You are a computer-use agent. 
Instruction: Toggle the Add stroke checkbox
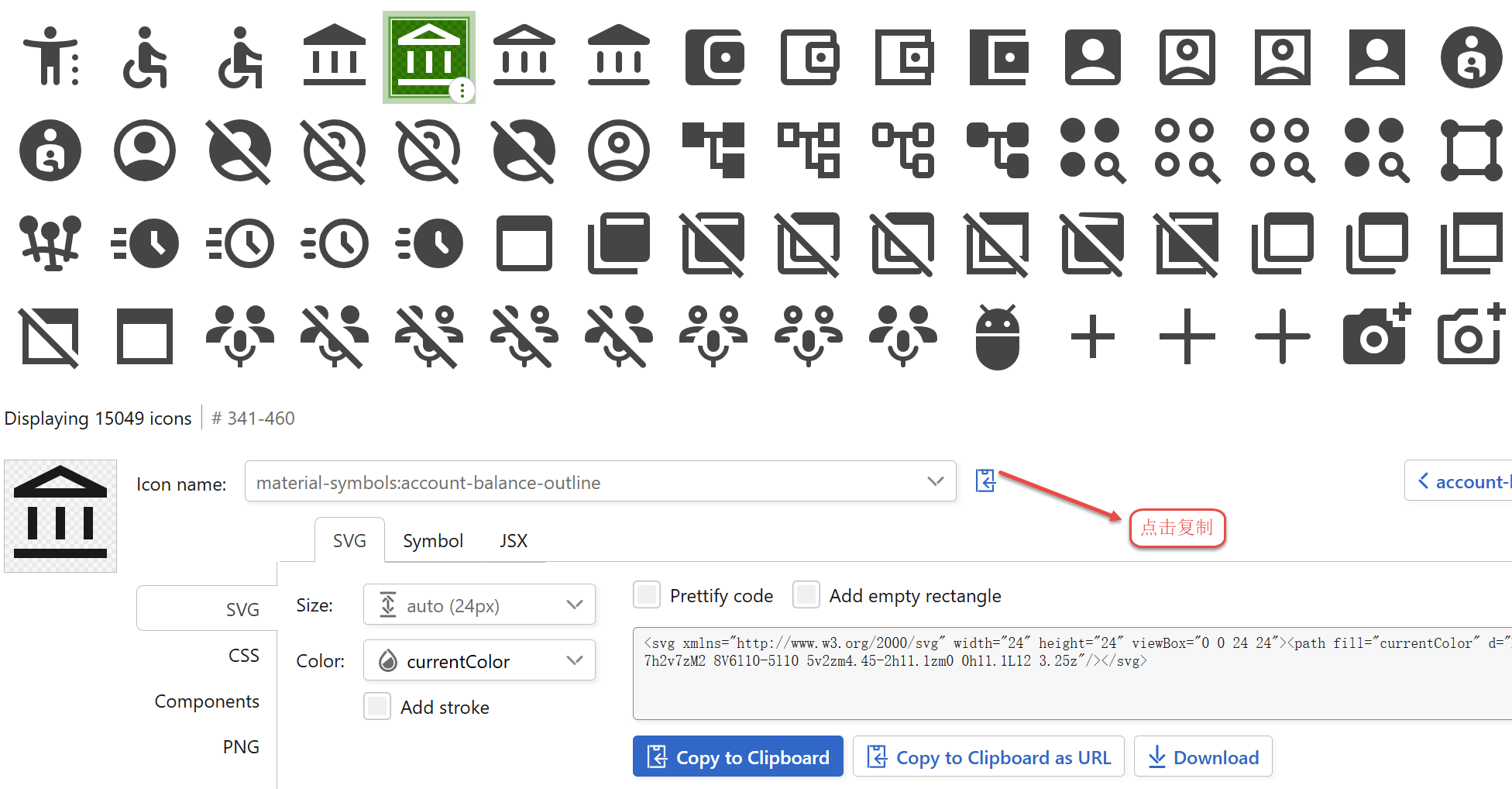pos(377,707)
